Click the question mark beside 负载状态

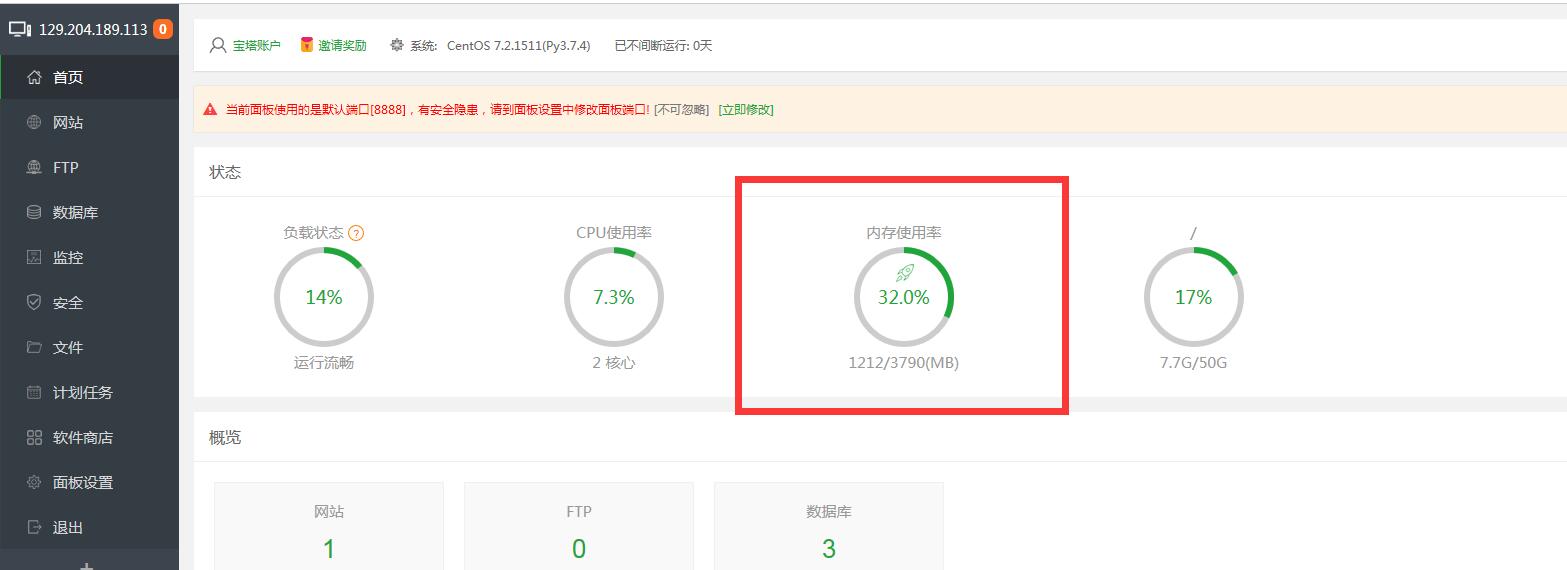pos(356,233)
